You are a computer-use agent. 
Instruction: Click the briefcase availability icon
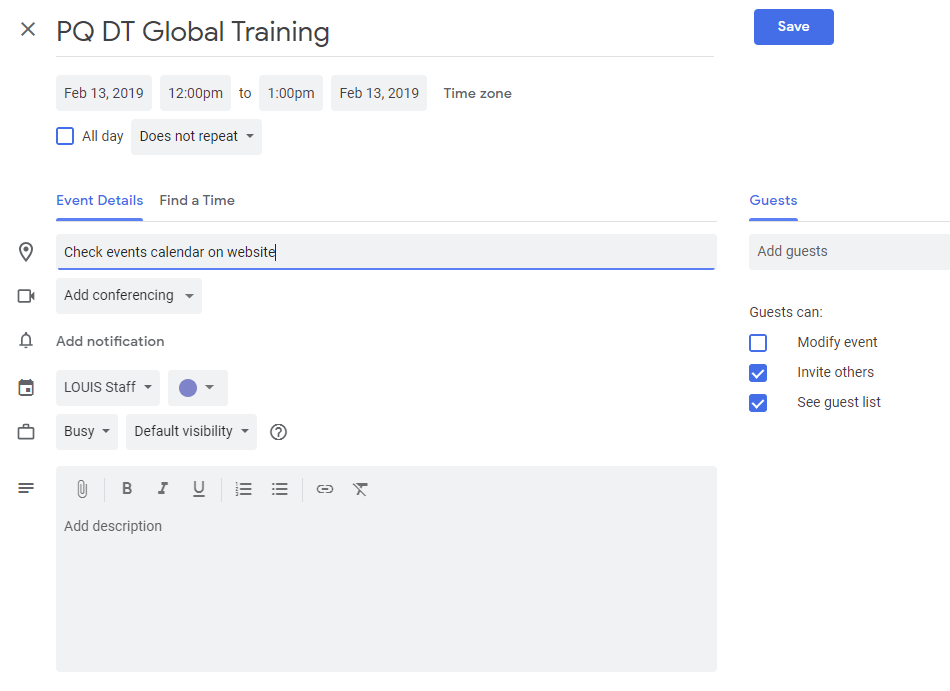pyautogui.click(x=26, y=432)
